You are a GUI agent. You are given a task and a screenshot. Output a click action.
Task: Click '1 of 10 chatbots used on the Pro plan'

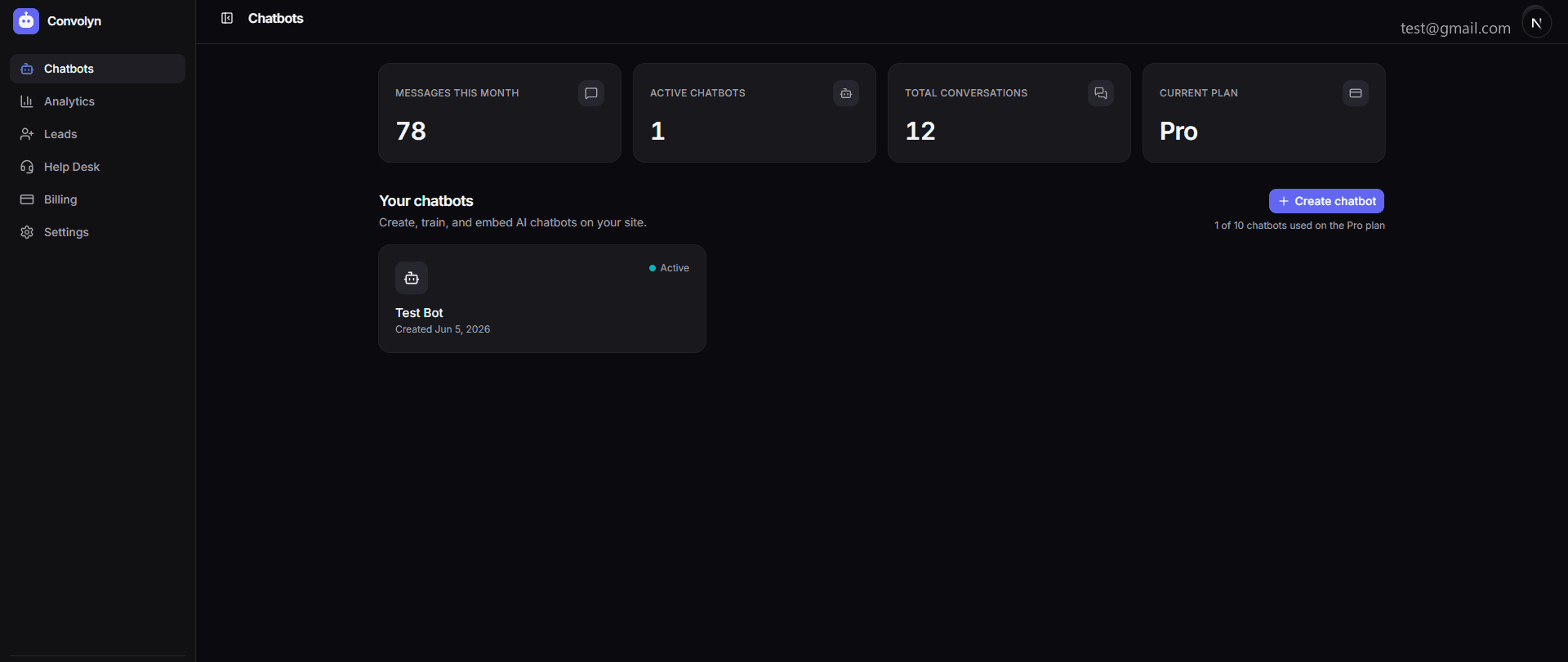pos(1299,226)
